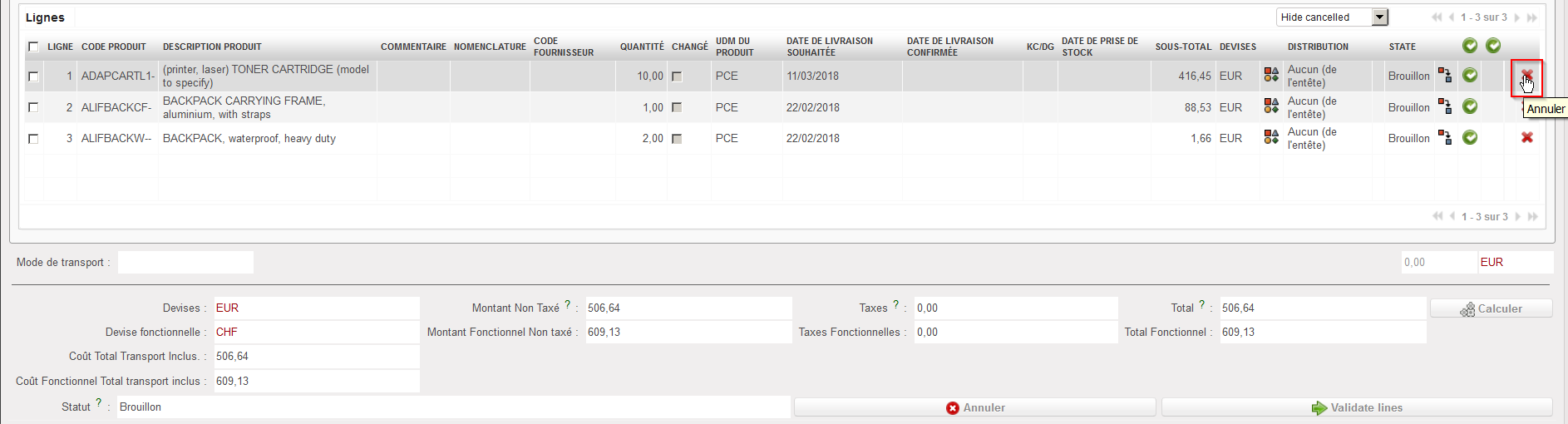Tick the checkbox for line 1
The height and width of the screenshot is (424, 1568).
point(33,76)
